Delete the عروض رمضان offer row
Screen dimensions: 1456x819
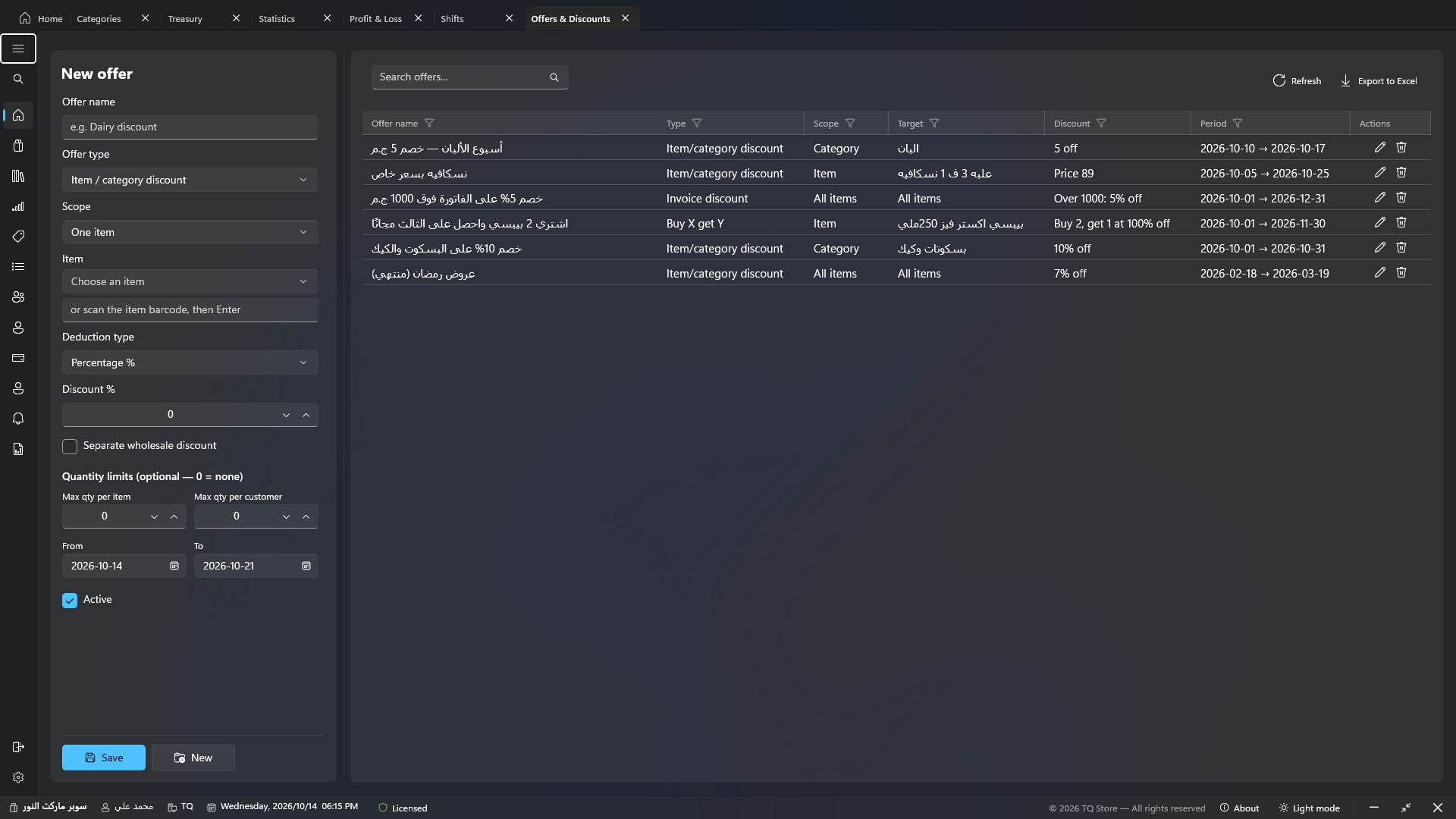coord(1401,273)
